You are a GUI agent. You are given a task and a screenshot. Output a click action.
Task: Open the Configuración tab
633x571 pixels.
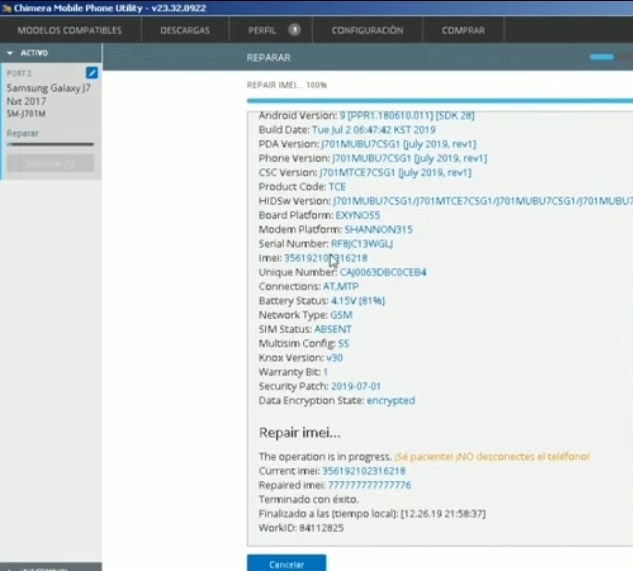(367, 30)
